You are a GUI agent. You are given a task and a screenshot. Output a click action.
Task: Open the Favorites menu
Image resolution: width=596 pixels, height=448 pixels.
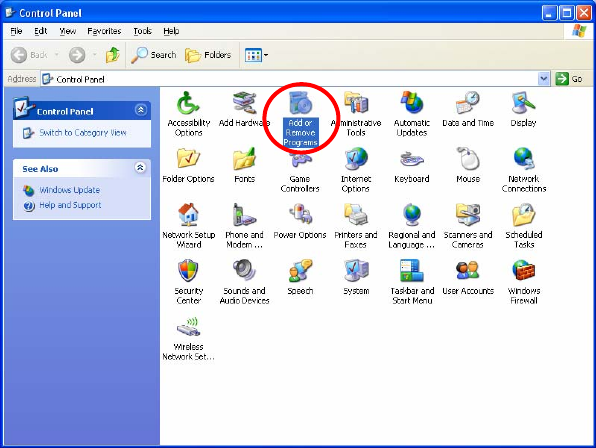click(x=104, y=31)
